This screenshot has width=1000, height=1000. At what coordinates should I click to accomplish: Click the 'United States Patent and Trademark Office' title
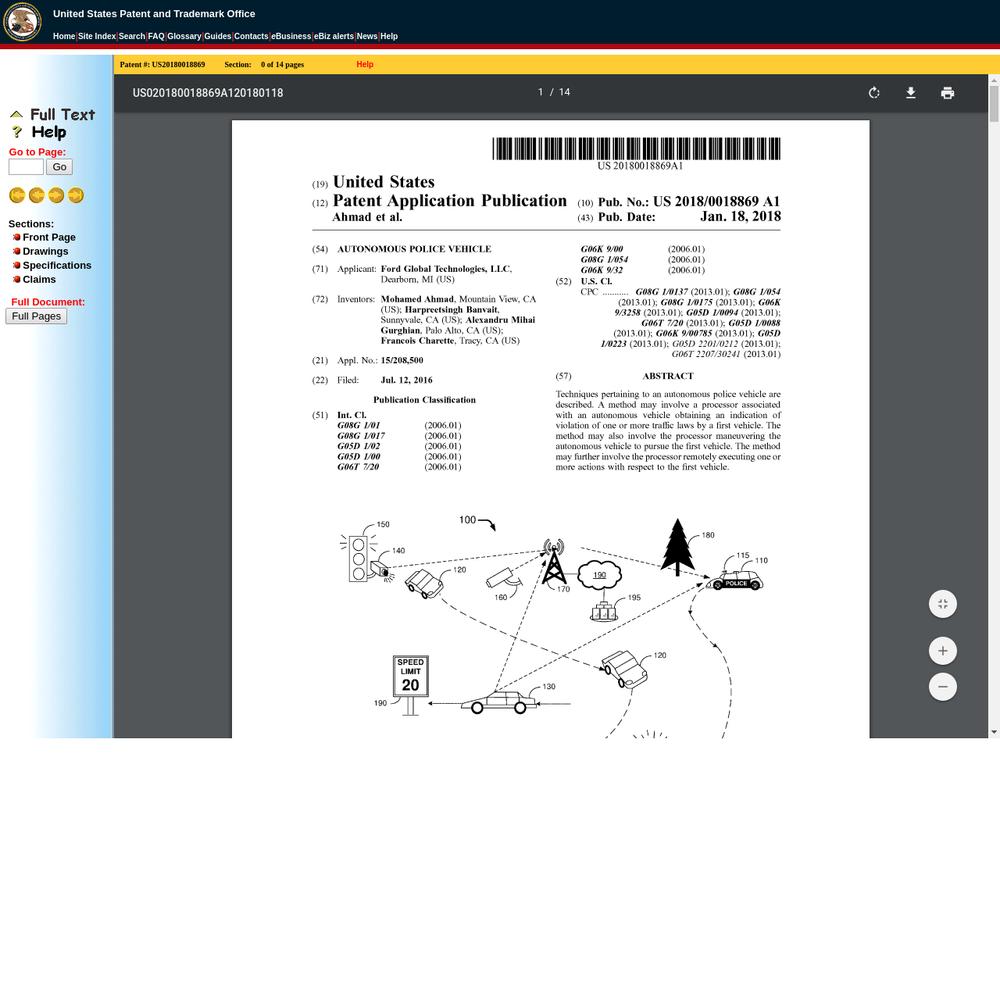pyautogui.click(x=154, y=13)
